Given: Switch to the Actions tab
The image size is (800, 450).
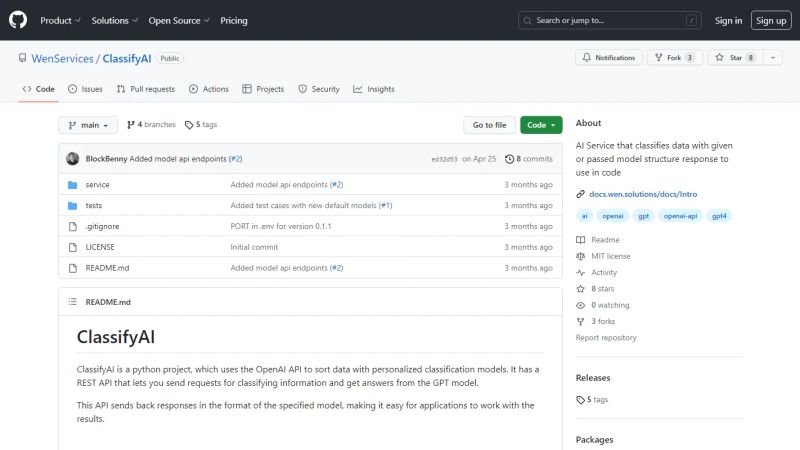Looking at the screenshot, I should 209,89.
